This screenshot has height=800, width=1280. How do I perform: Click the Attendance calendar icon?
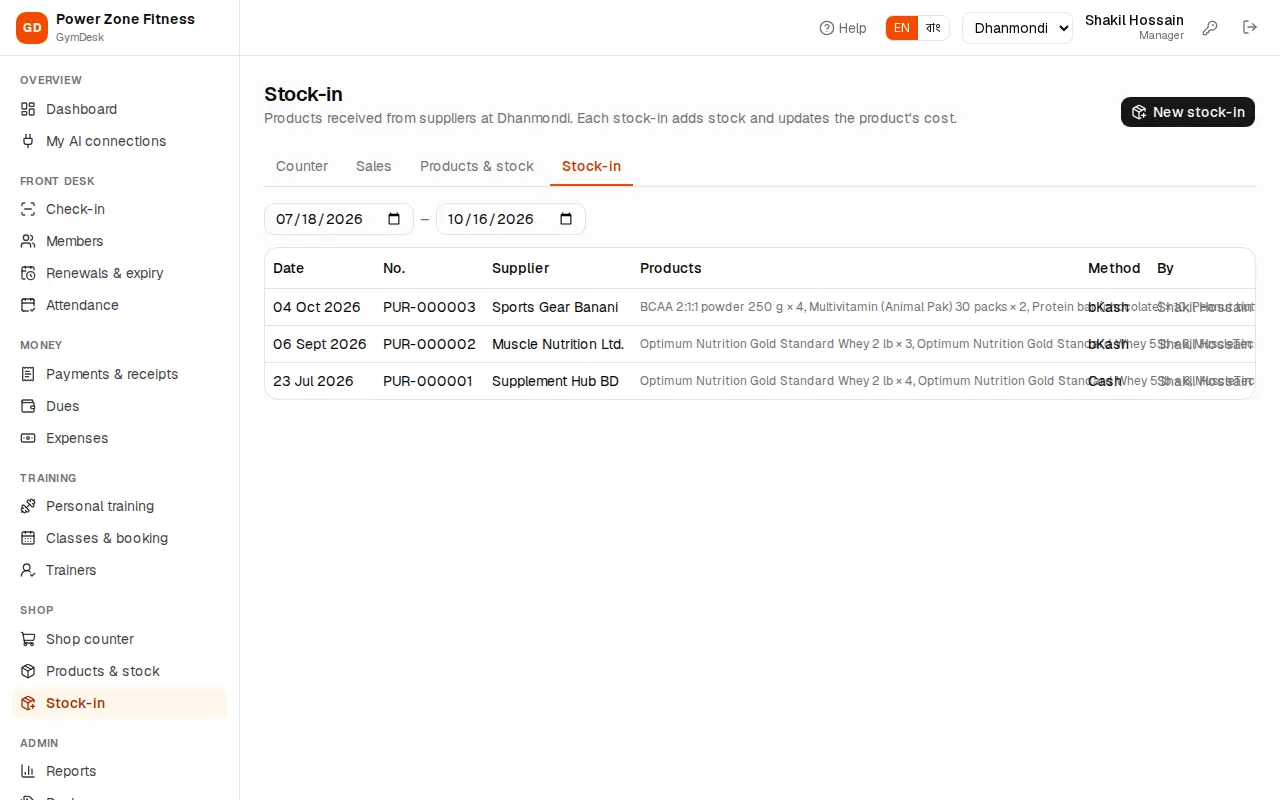(28, 305)
